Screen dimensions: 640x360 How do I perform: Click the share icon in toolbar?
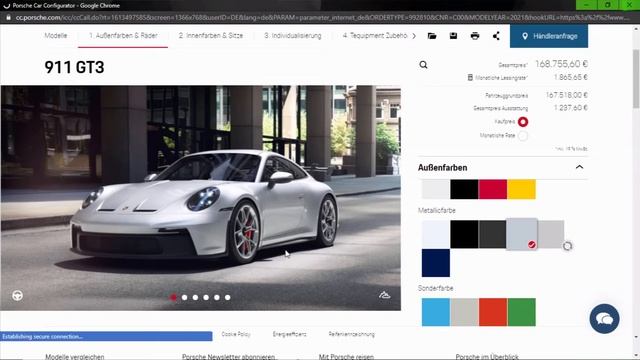(x=496, y=36)
